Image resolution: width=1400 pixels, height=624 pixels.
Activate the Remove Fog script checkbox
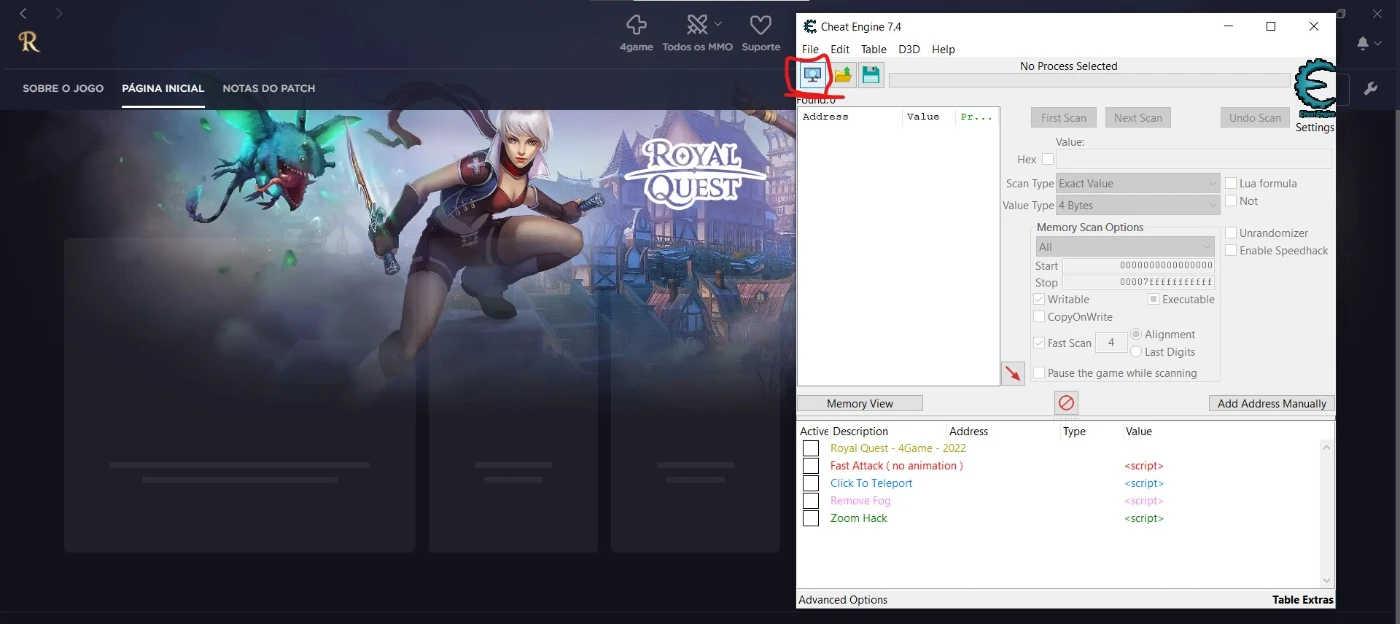pyautogui.click(x=811, y=501)
